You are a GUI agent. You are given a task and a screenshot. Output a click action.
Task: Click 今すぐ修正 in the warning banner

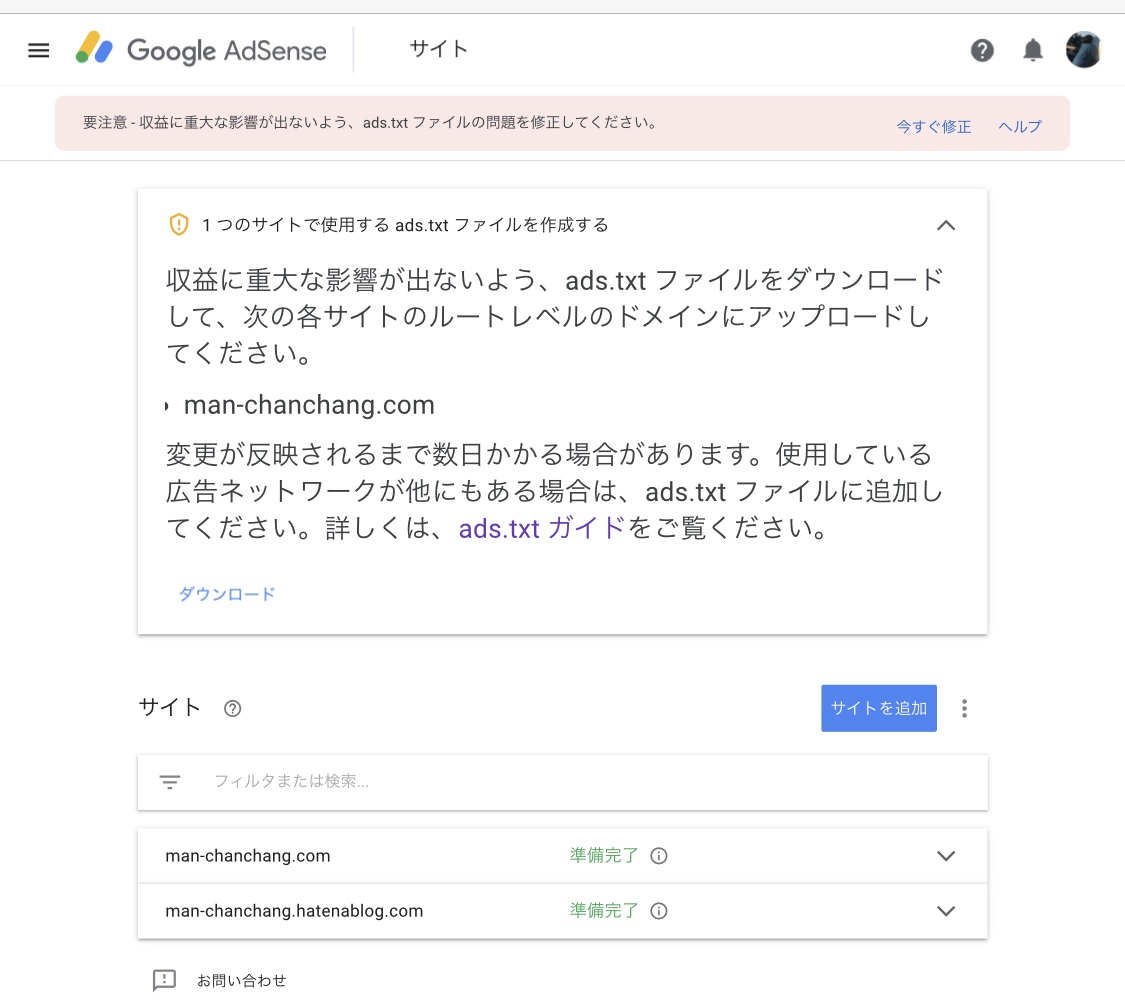933,126
